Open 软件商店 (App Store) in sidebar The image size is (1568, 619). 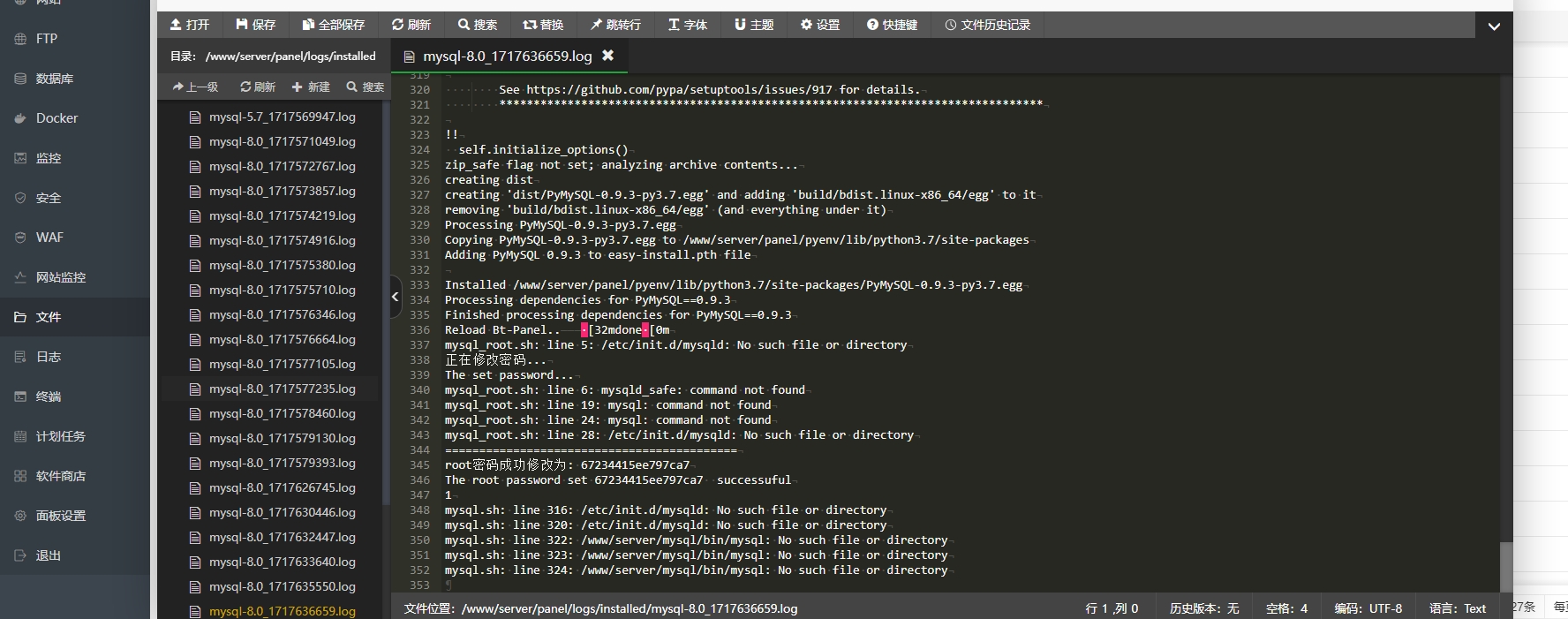point(75,476)
